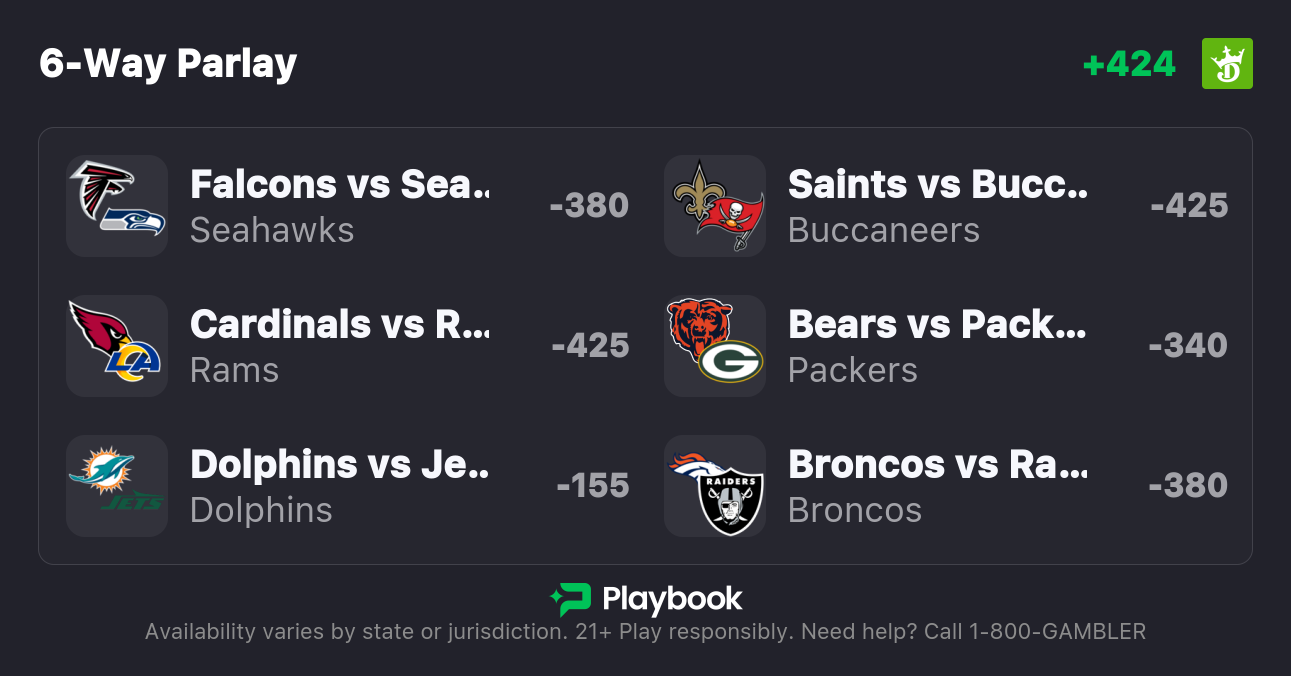Click the green Playbook logo icon
Viewport: 1291px width, 676px height.
[570, 599]
